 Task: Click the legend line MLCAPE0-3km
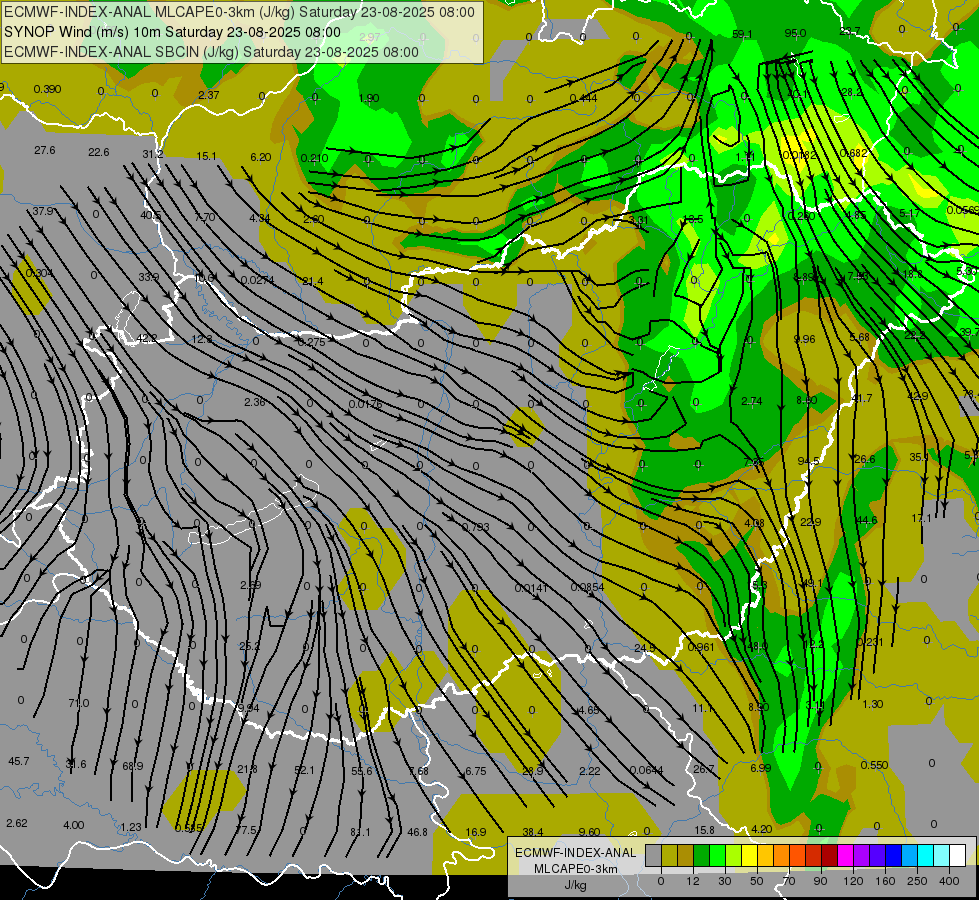[576, 869]
